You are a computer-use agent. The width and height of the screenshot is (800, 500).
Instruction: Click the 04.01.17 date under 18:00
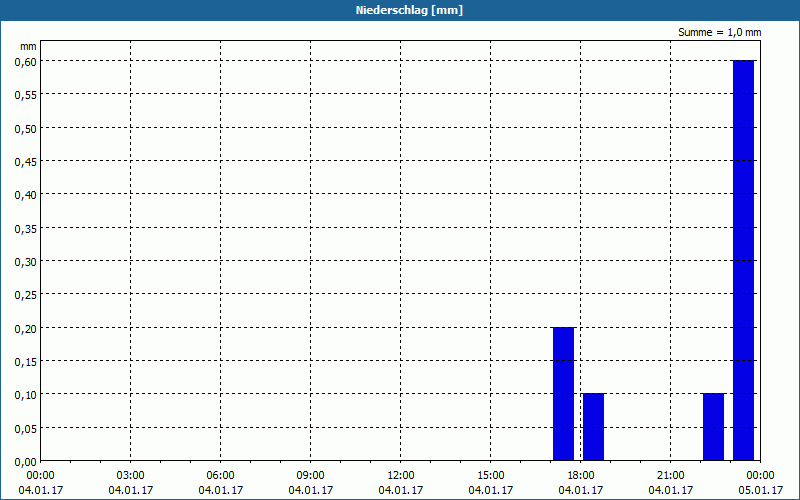pos(581,490)
